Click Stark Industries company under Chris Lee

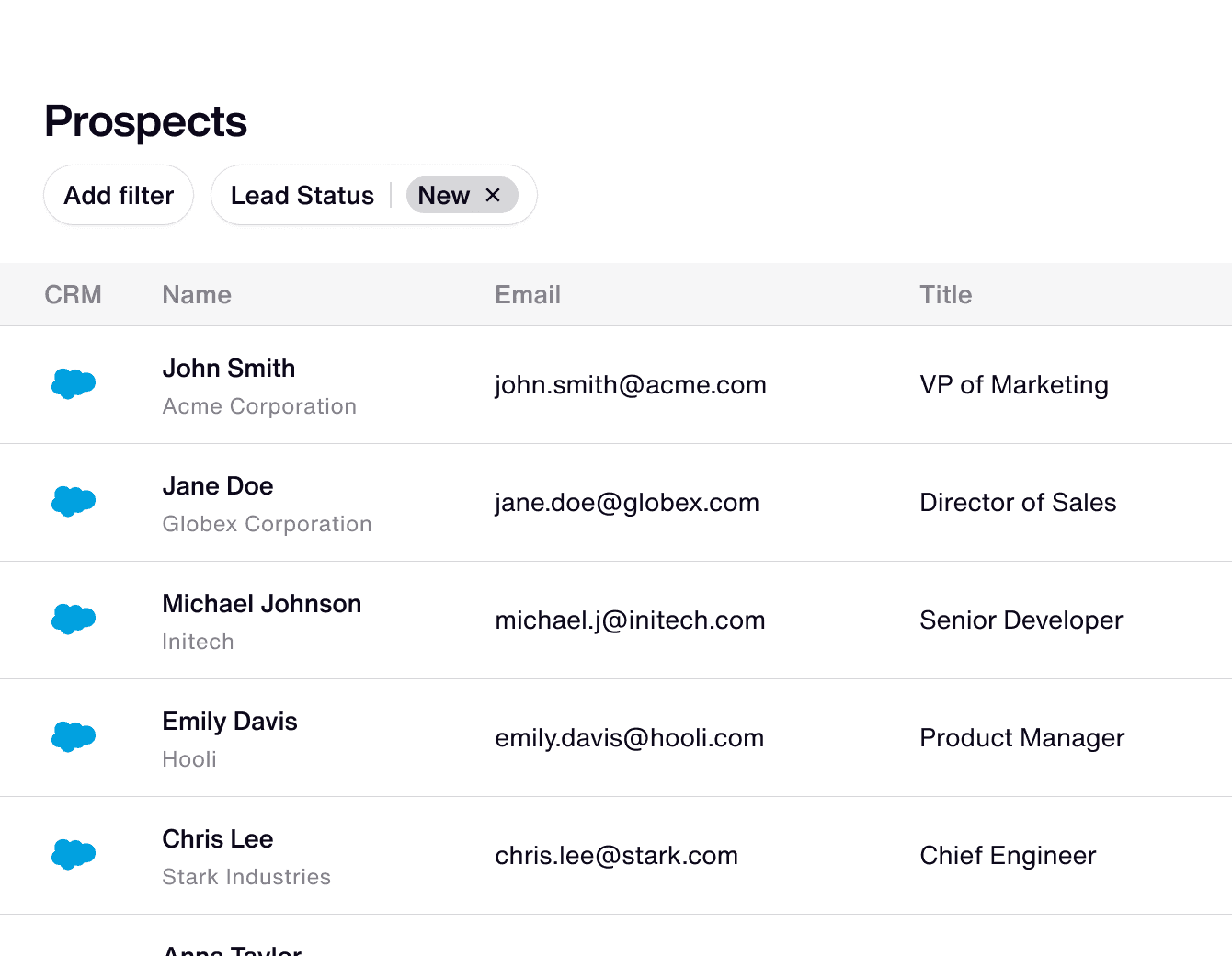tap(246, 877)
